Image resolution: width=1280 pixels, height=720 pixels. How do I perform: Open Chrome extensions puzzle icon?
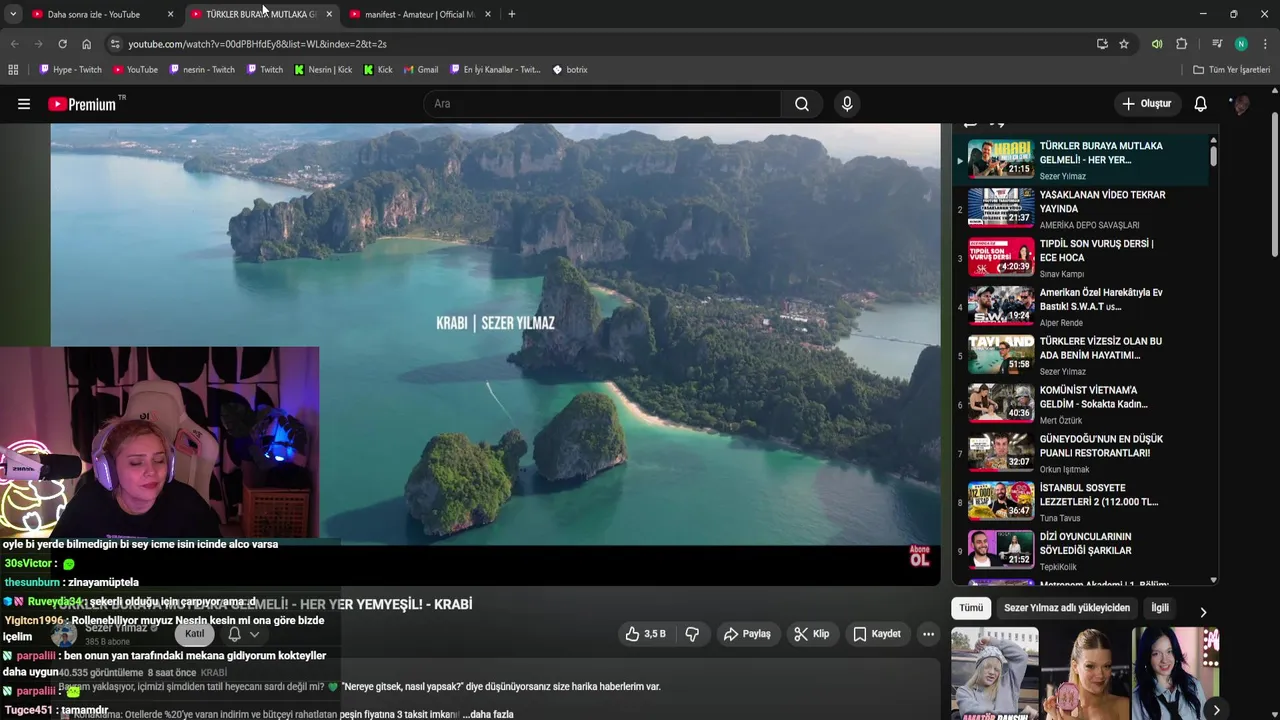click(x=1181, y=44)
